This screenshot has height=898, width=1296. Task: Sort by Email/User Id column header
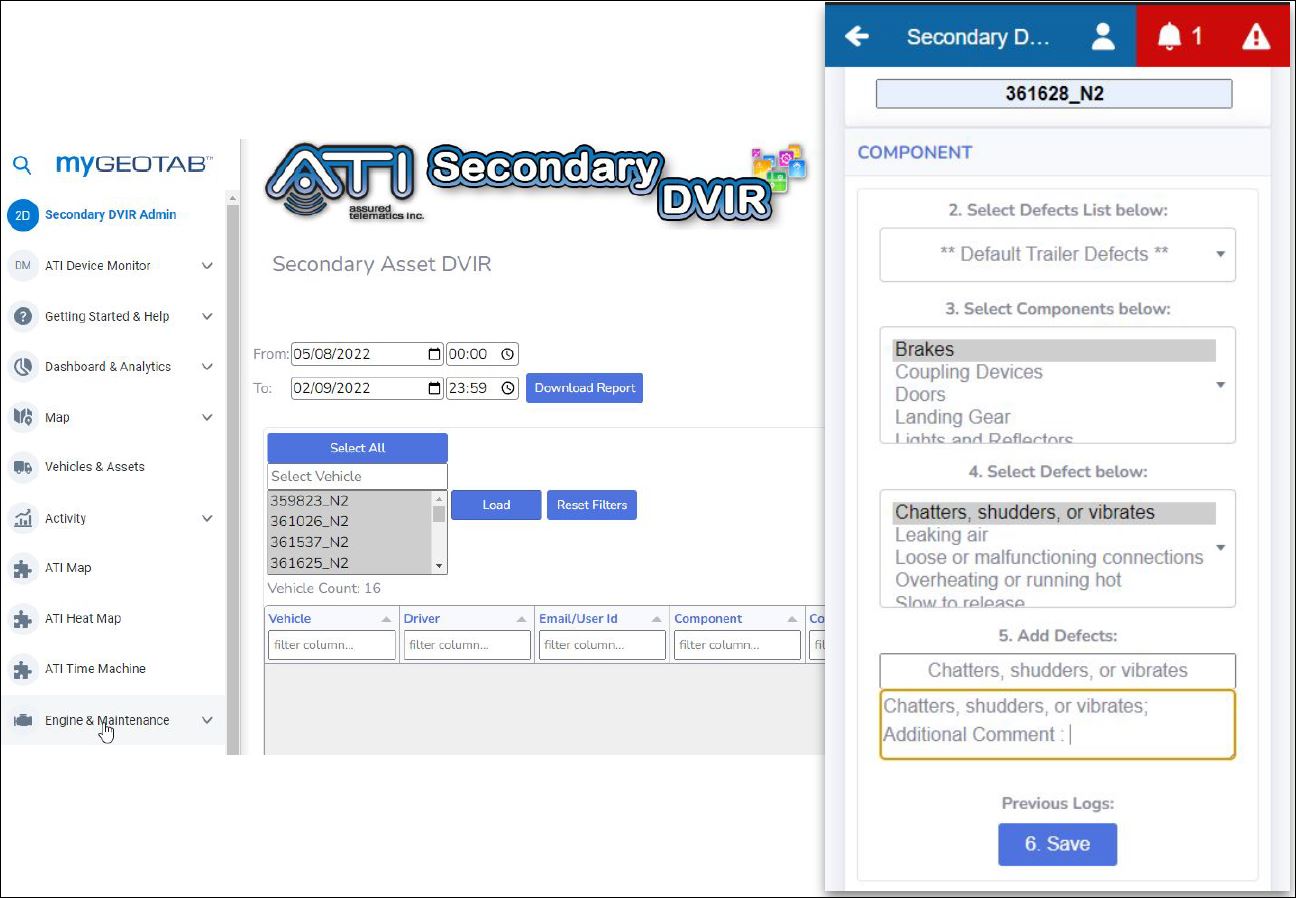coord(601,619)
